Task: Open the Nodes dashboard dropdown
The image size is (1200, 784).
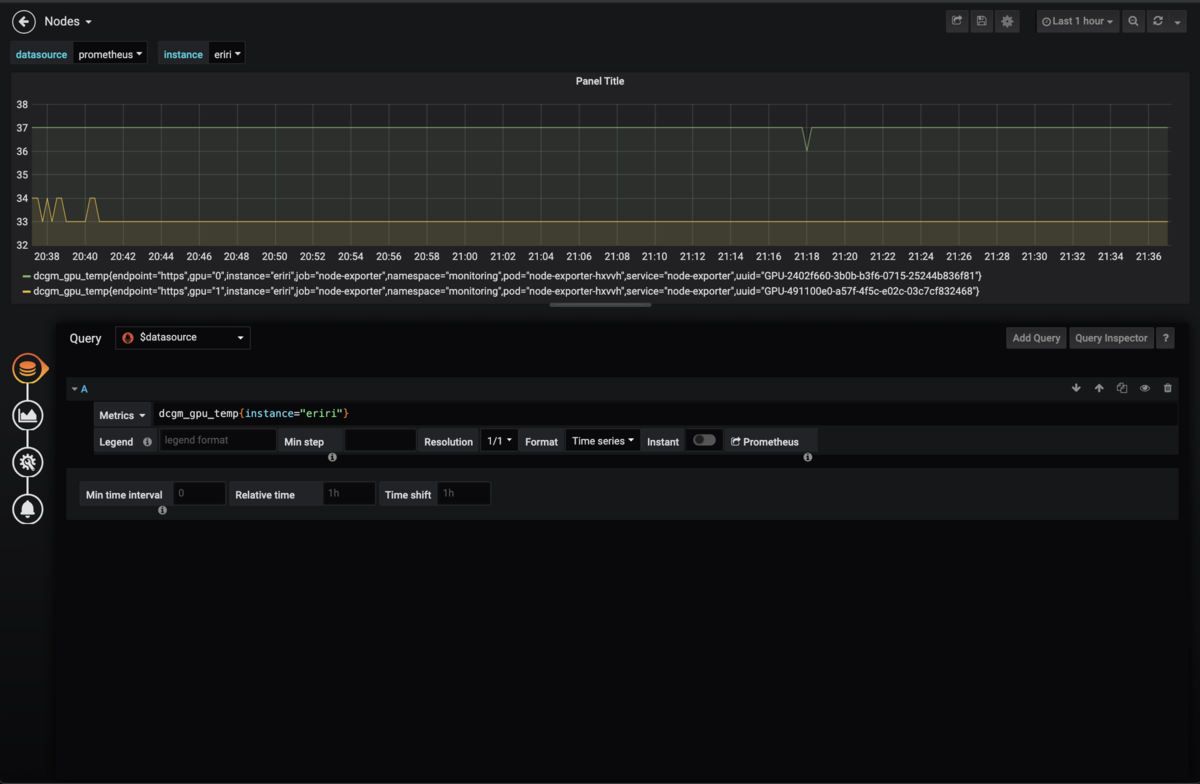Action: tap(68, 21)
